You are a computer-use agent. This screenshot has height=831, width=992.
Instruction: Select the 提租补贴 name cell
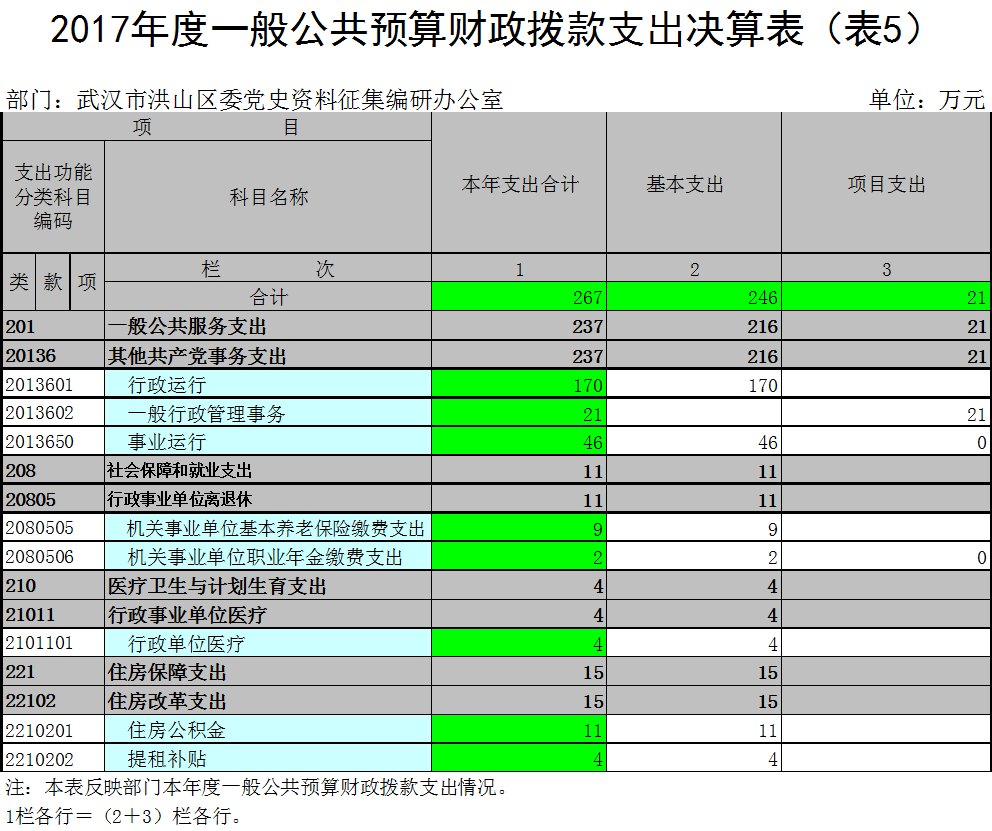268,759
